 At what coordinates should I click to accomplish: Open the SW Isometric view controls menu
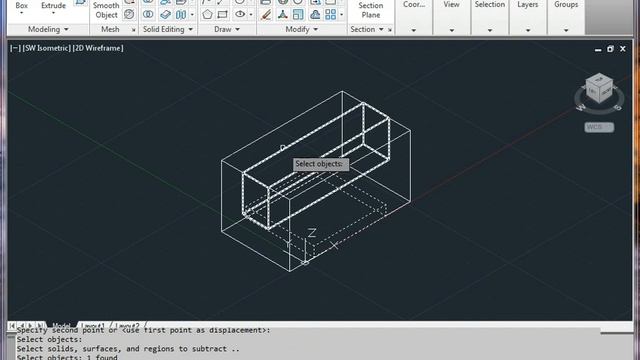click(x=47, y=48)
